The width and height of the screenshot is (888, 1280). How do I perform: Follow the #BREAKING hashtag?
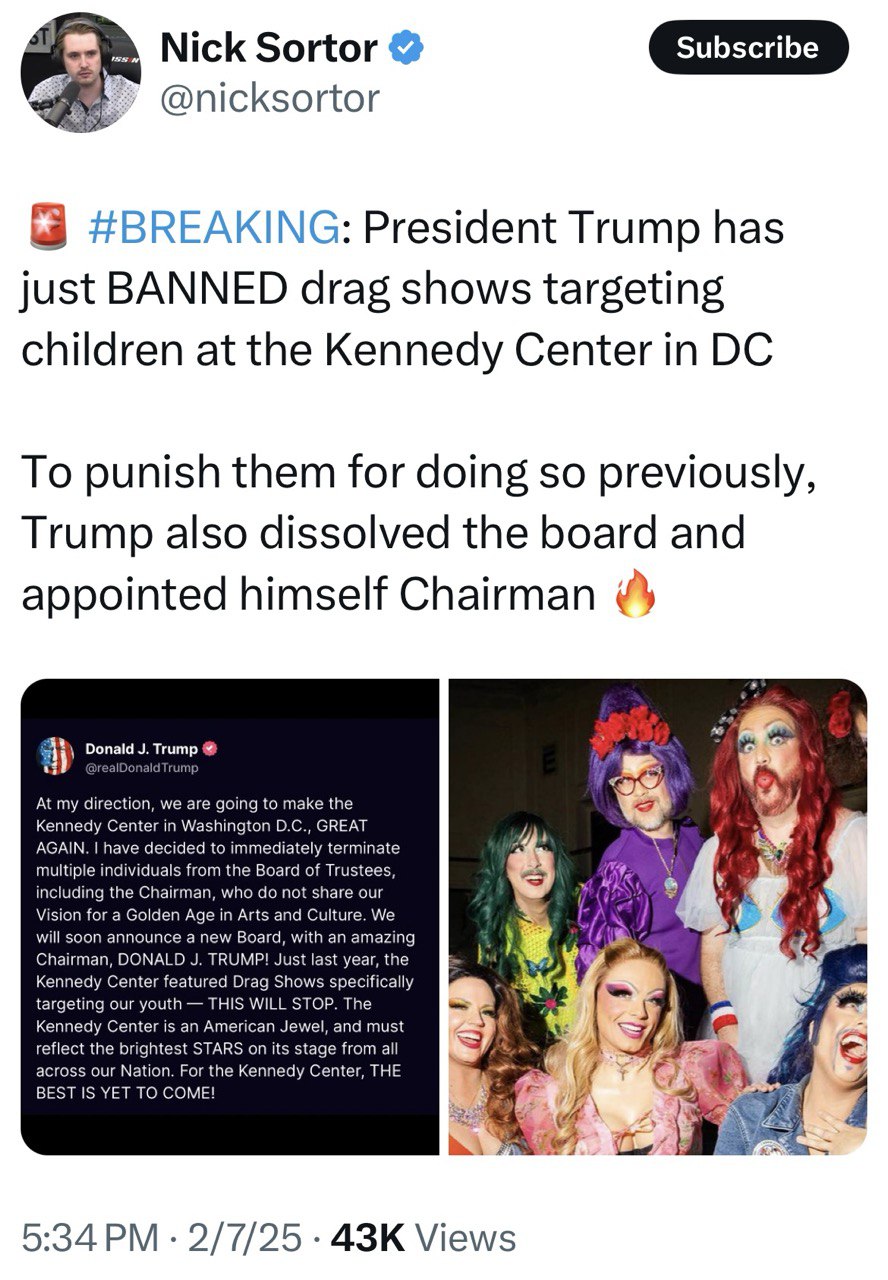(213, 228)
